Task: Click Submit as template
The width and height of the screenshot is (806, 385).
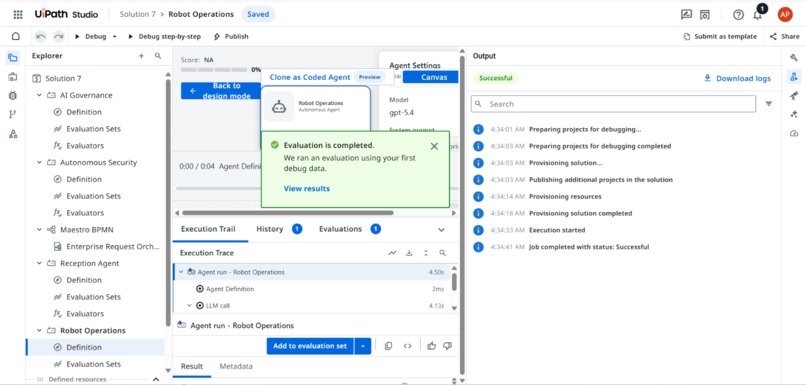Action: (x=720, y=36)
